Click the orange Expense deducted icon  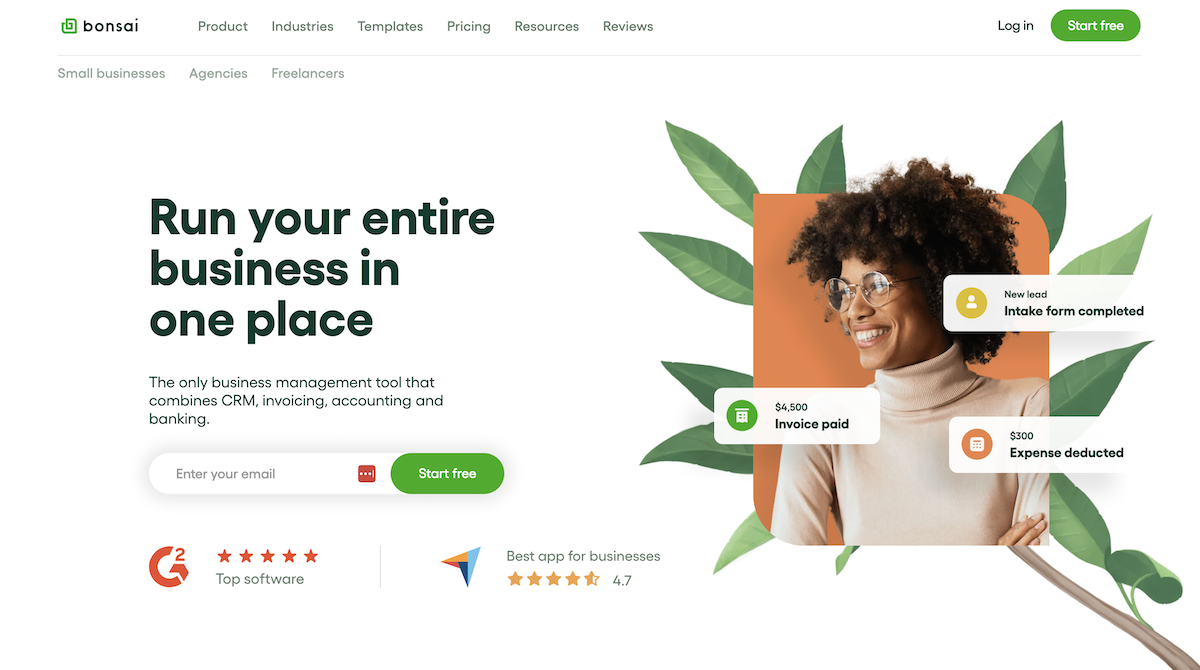[x=977, y=444]
